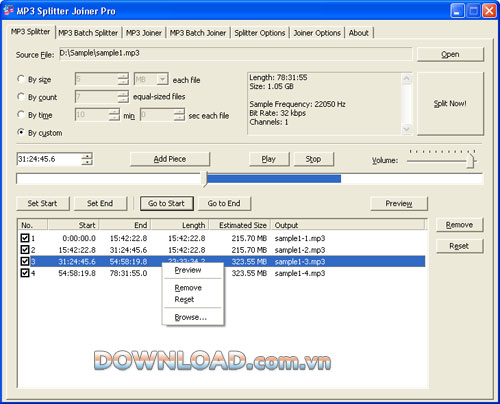Uncheck the checkbox for piece 4
Viewport: 500px width, 404px height.
[x=25, y=273]
